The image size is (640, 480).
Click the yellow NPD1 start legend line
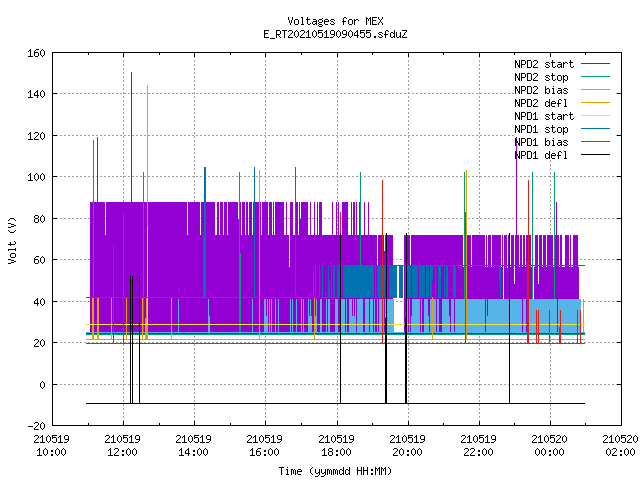point(595,116)
